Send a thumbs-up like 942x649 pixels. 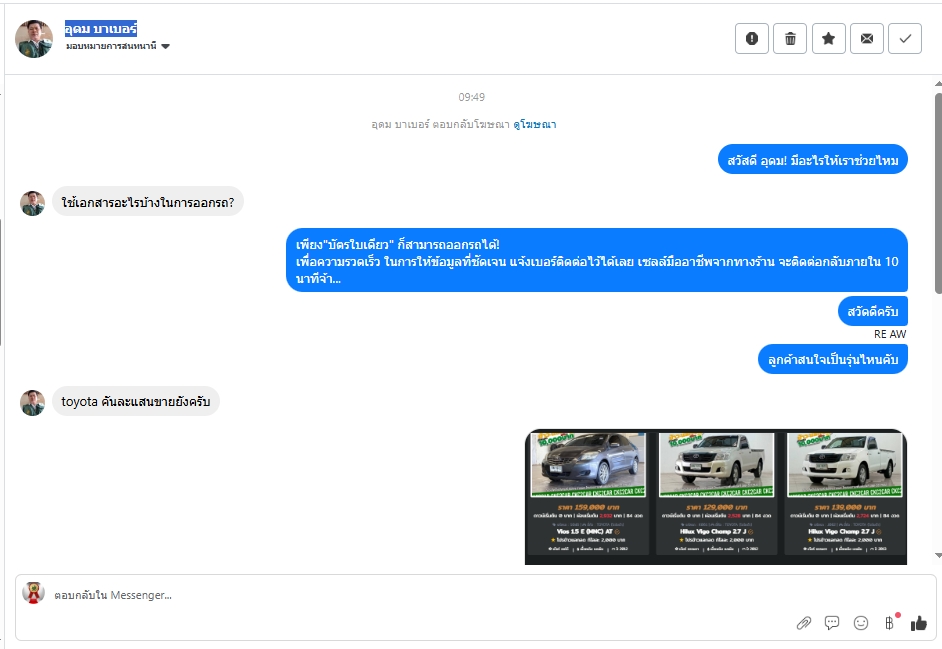coord(919,623)
